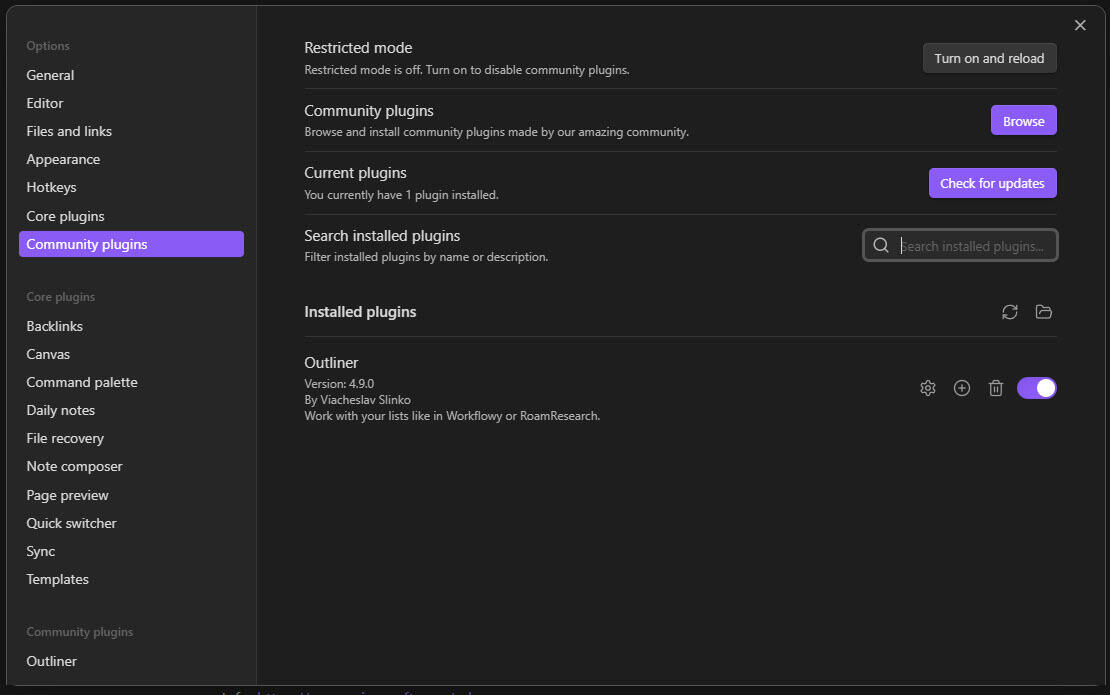Select Outliner in the sidebar
The height and width of the screenshot is (695, 1110).
click(52, 661)
